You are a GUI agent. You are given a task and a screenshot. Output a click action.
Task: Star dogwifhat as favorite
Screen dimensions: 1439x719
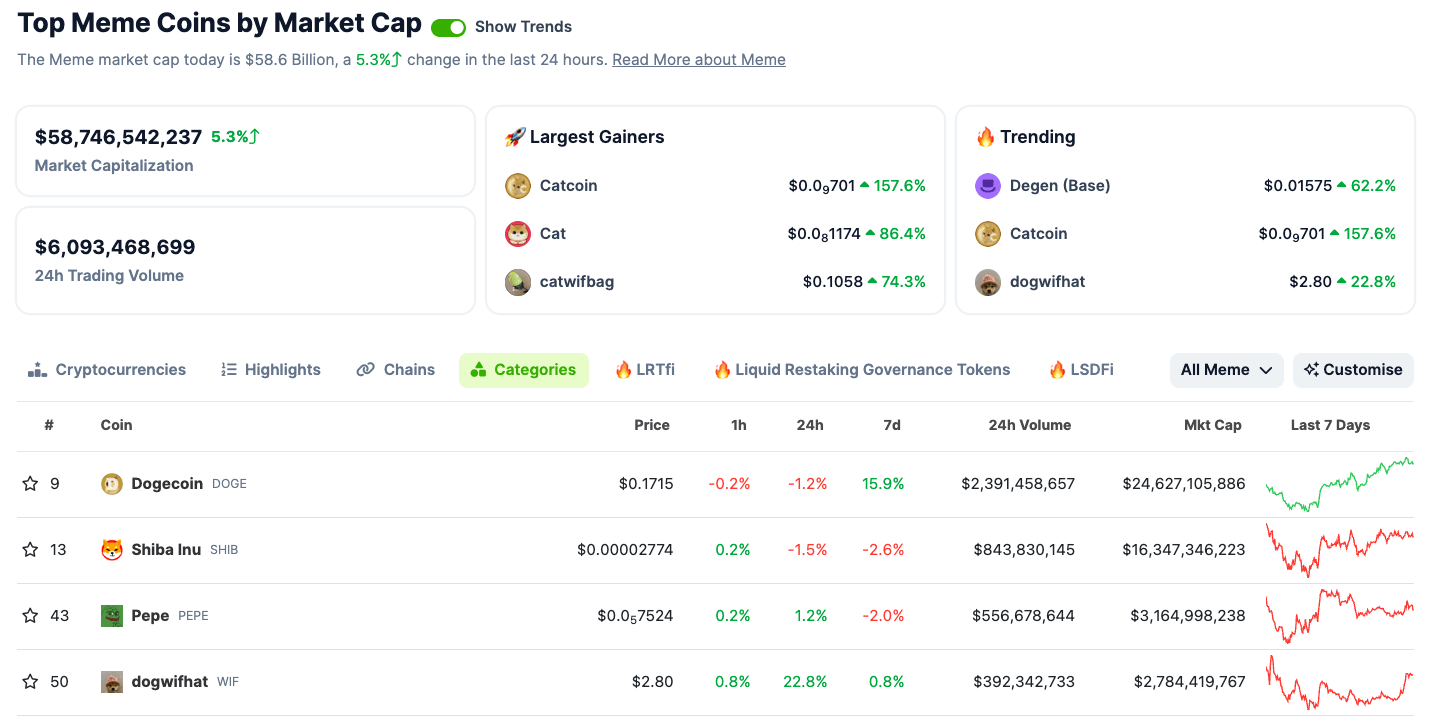(x=30, y=682)
